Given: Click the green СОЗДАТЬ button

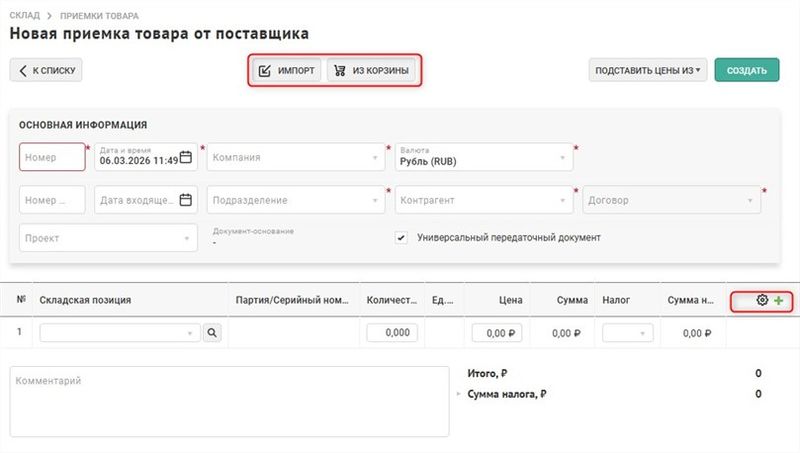Looking at the screenshot, I should [746, 70].
